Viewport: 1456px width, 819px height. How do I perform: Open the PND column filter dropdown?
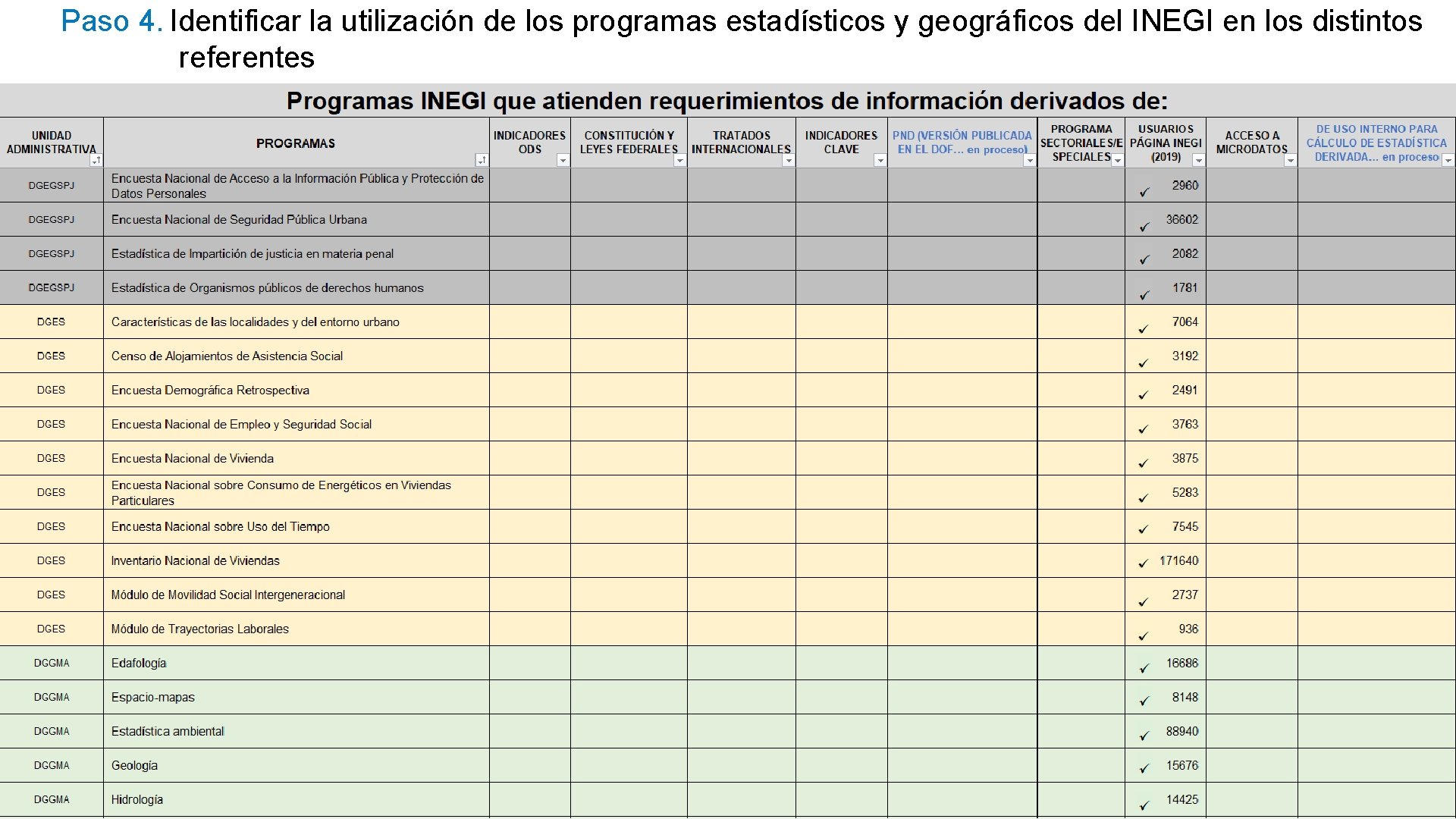click(1029, 160)
